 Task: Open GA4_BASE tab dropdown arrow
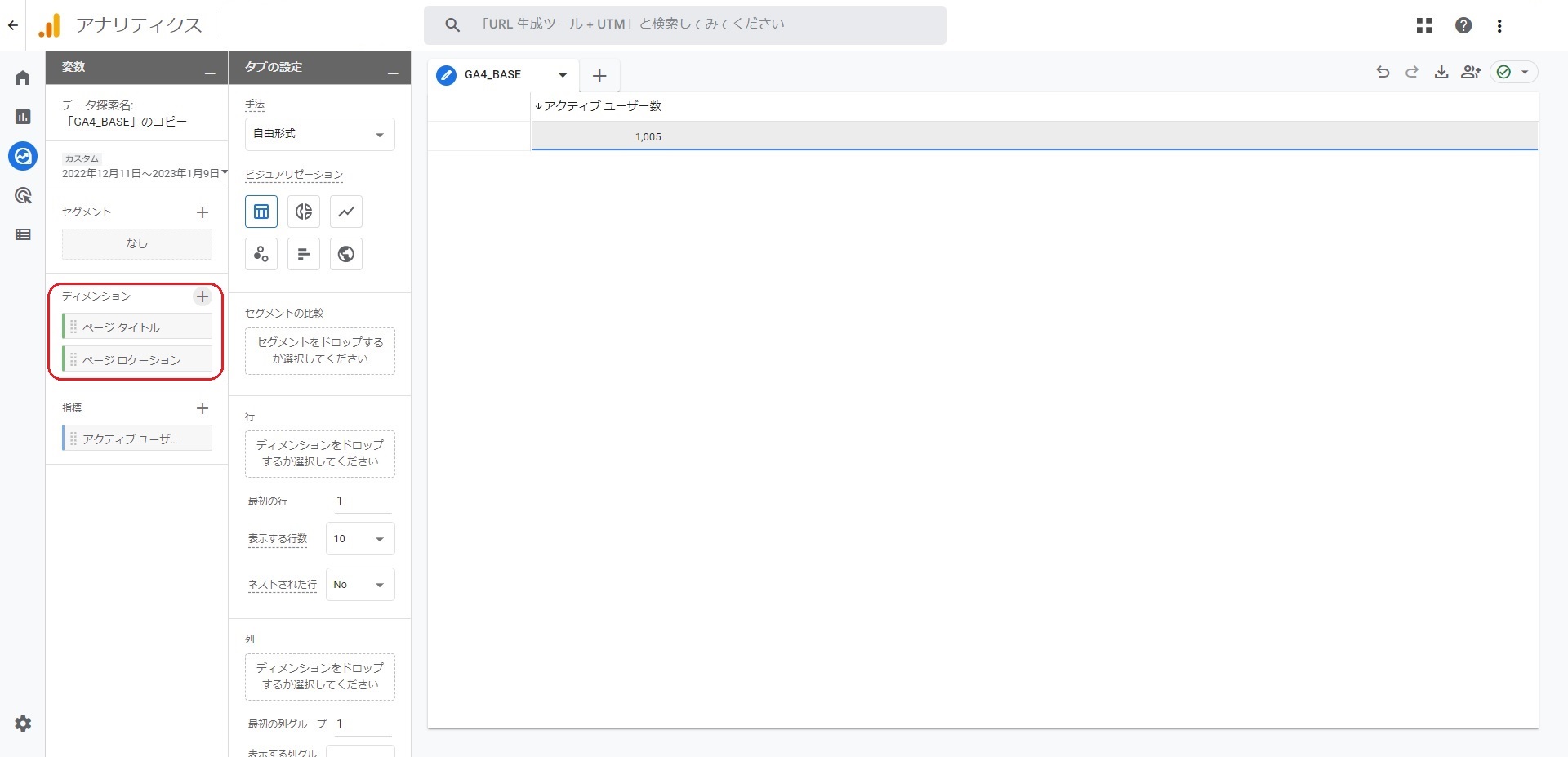click(563, 75)
